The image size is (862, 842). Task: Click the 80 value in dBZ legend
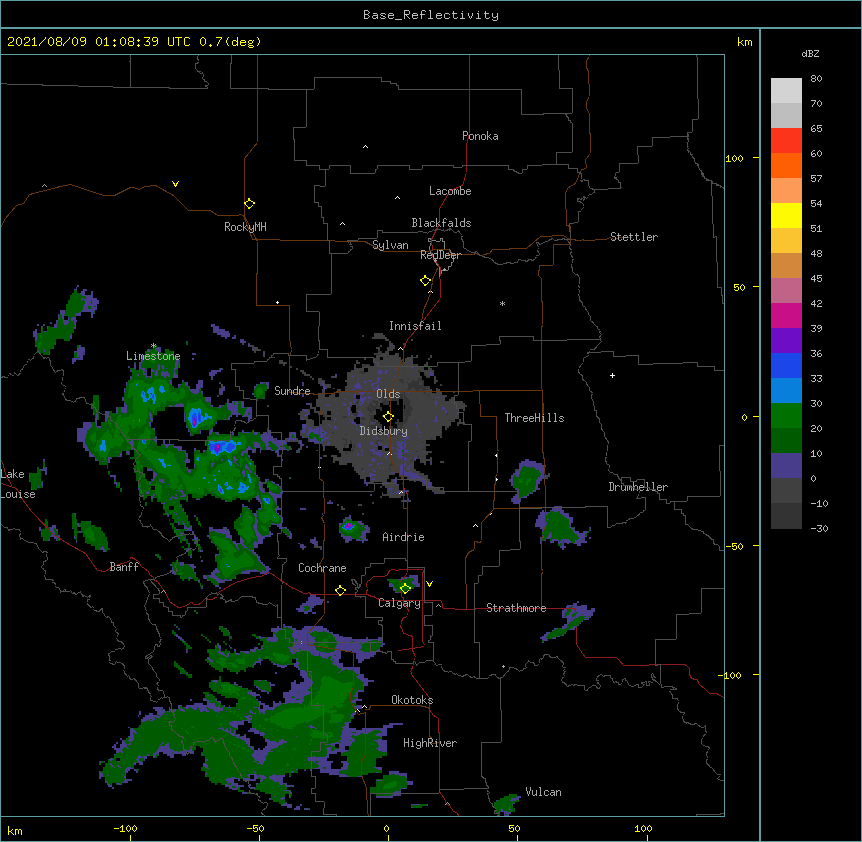(816, 79)
